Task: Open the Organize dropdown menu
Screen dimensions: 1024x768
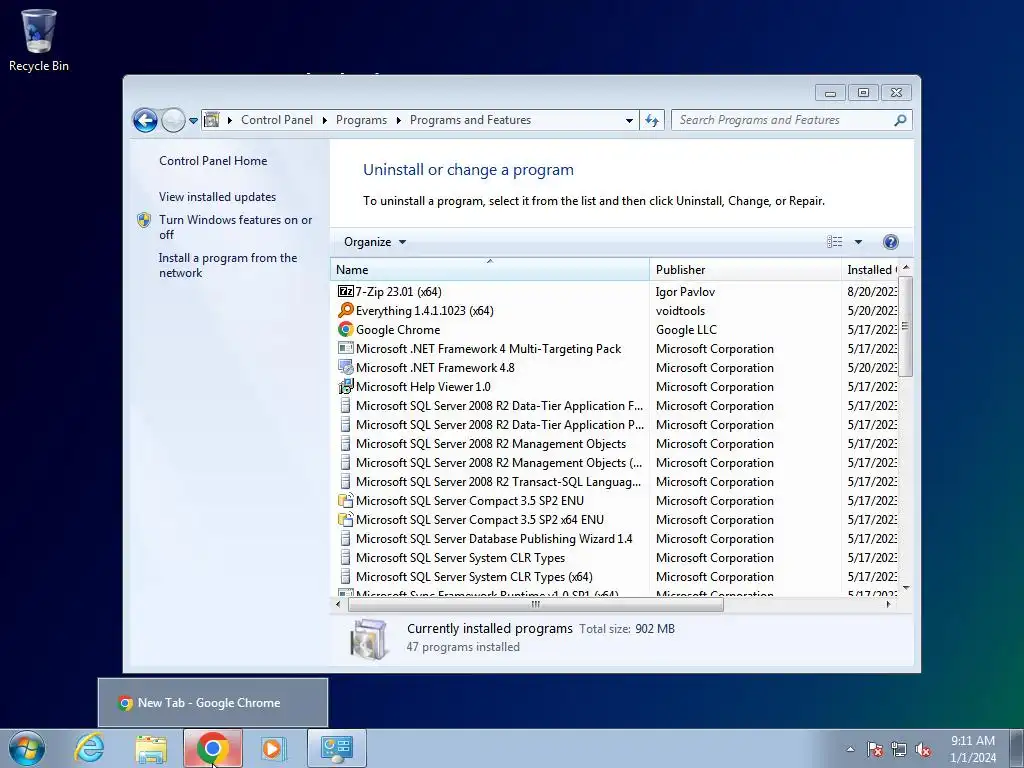Action: (x=375, y=242)
